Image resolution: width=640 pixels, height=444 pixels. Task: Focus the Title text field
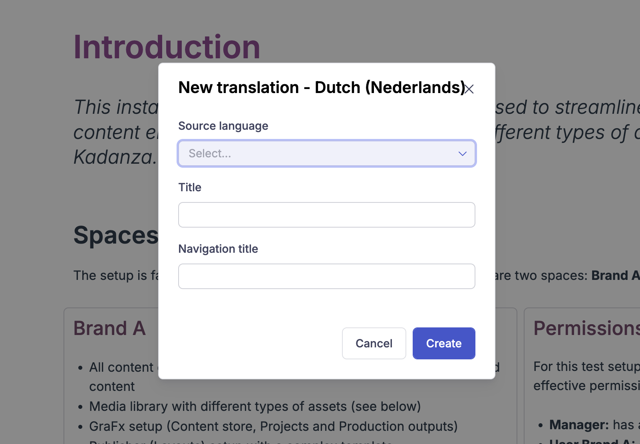pyautogui.click(x=327, y=215)
